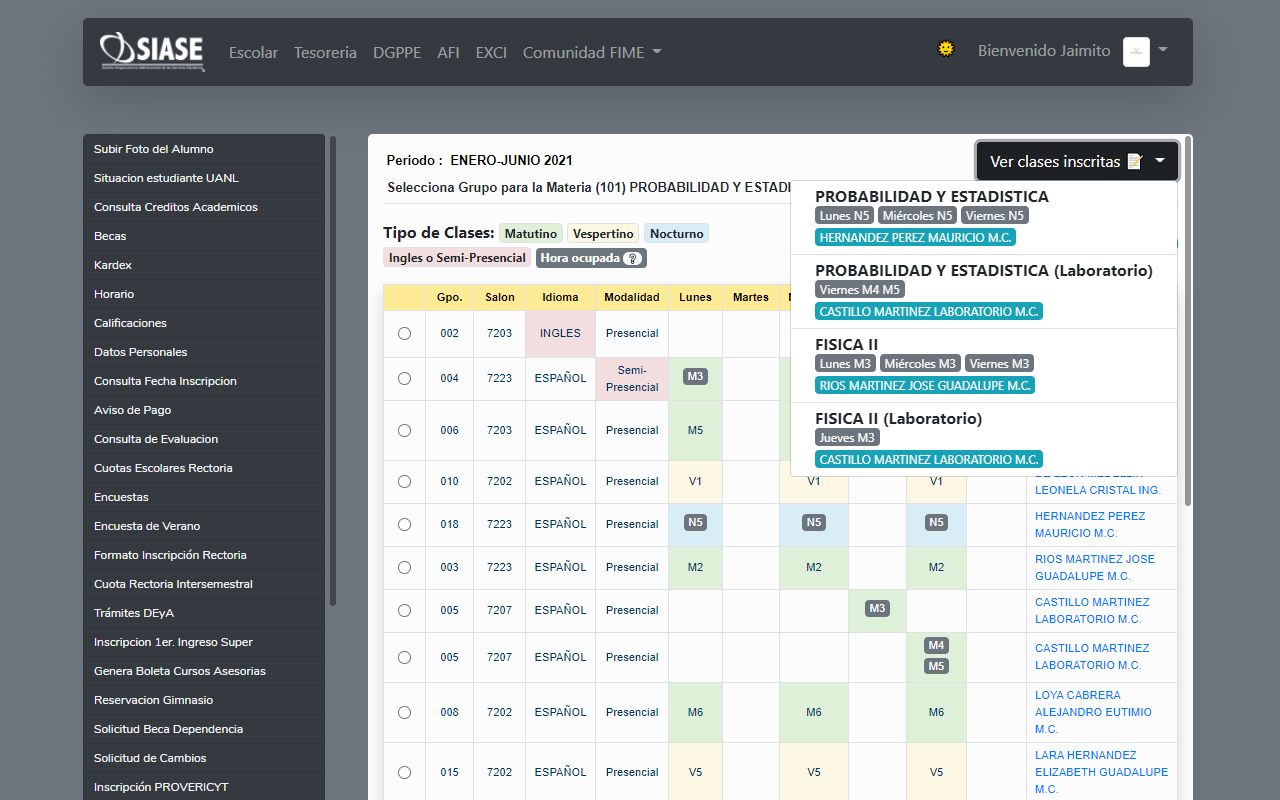Open Solicitud Beca Dependencia
Viewport: 1280px width, 800px height.
(204, 729)
